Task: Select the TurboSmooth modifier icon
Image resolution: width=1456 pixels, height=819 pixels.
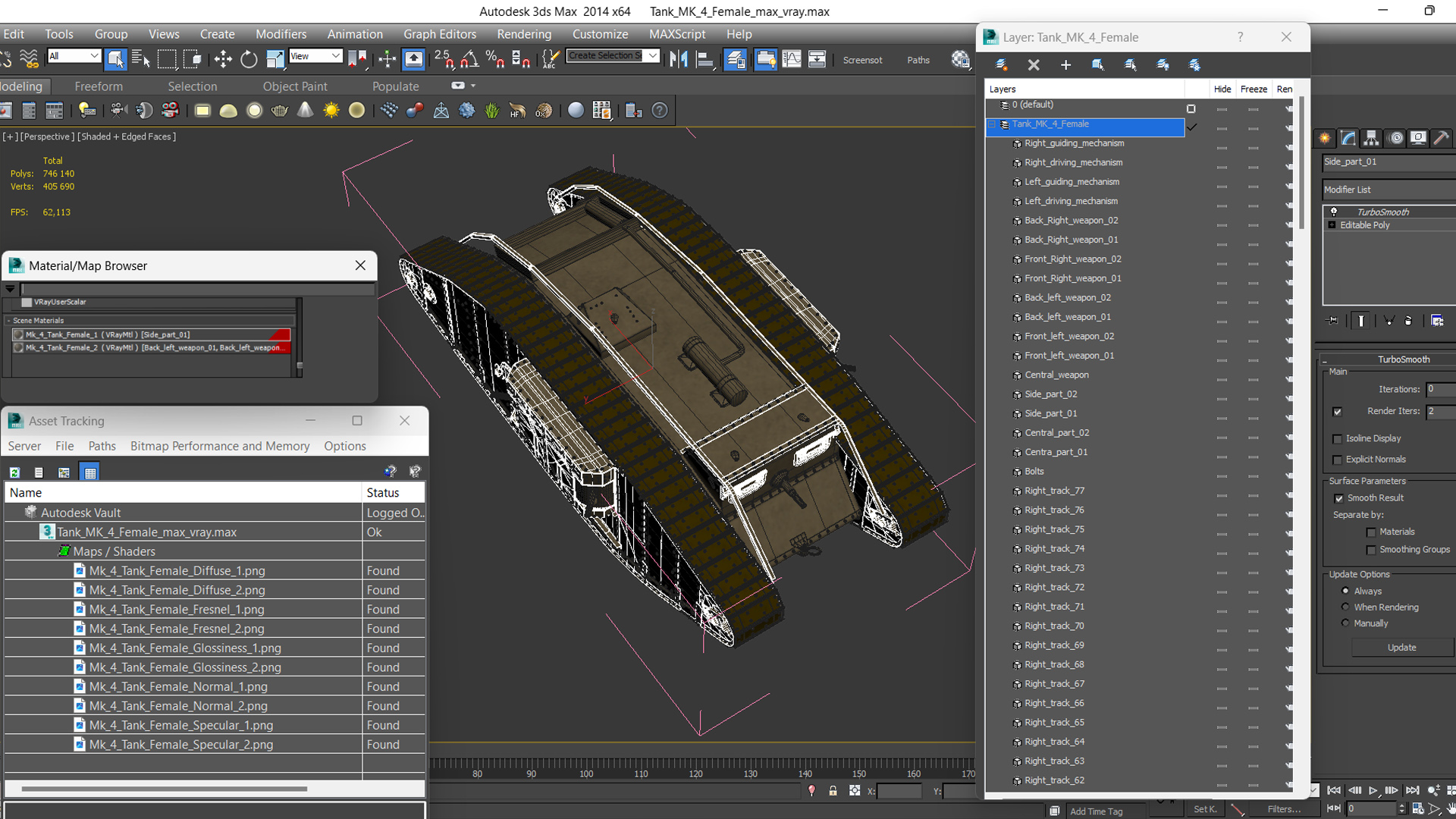Action: click(x=1334, y=211)
